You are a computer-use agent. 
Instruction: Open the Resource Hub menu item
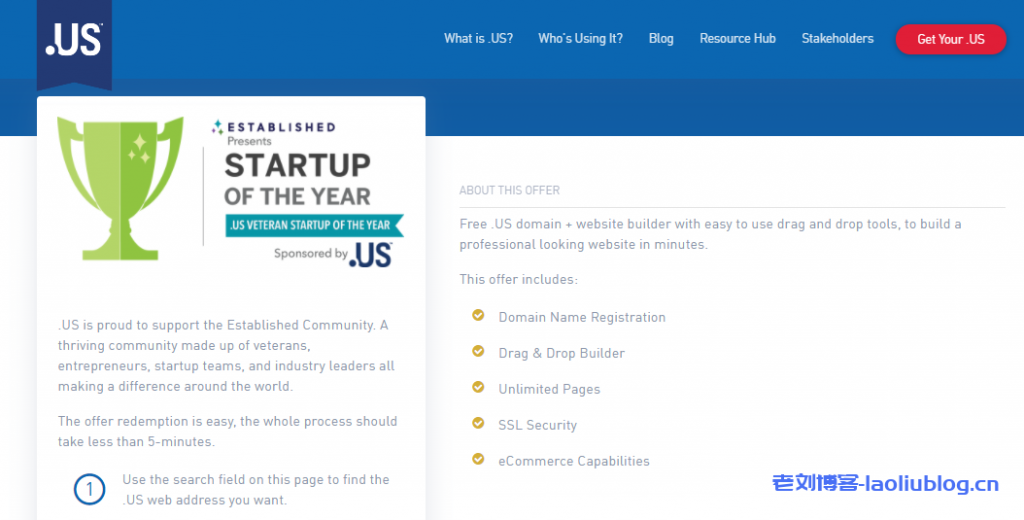click(x=737, y=39)
